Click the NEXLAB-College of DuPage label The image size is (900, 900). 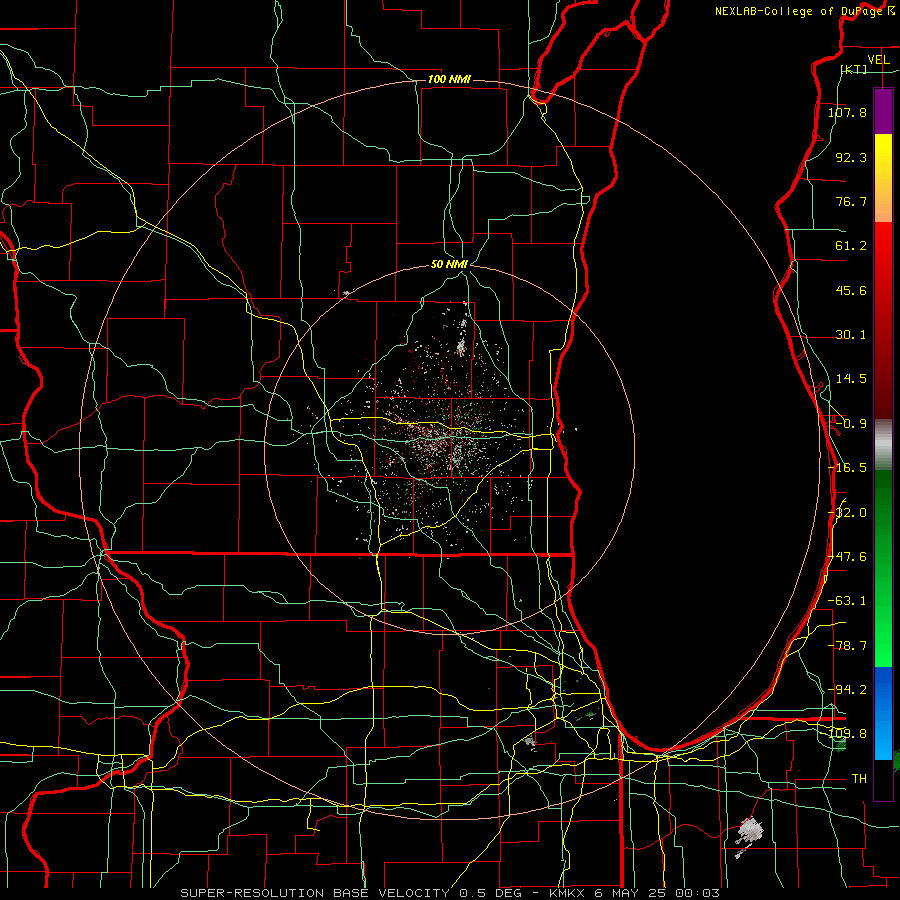click(798, 11)
